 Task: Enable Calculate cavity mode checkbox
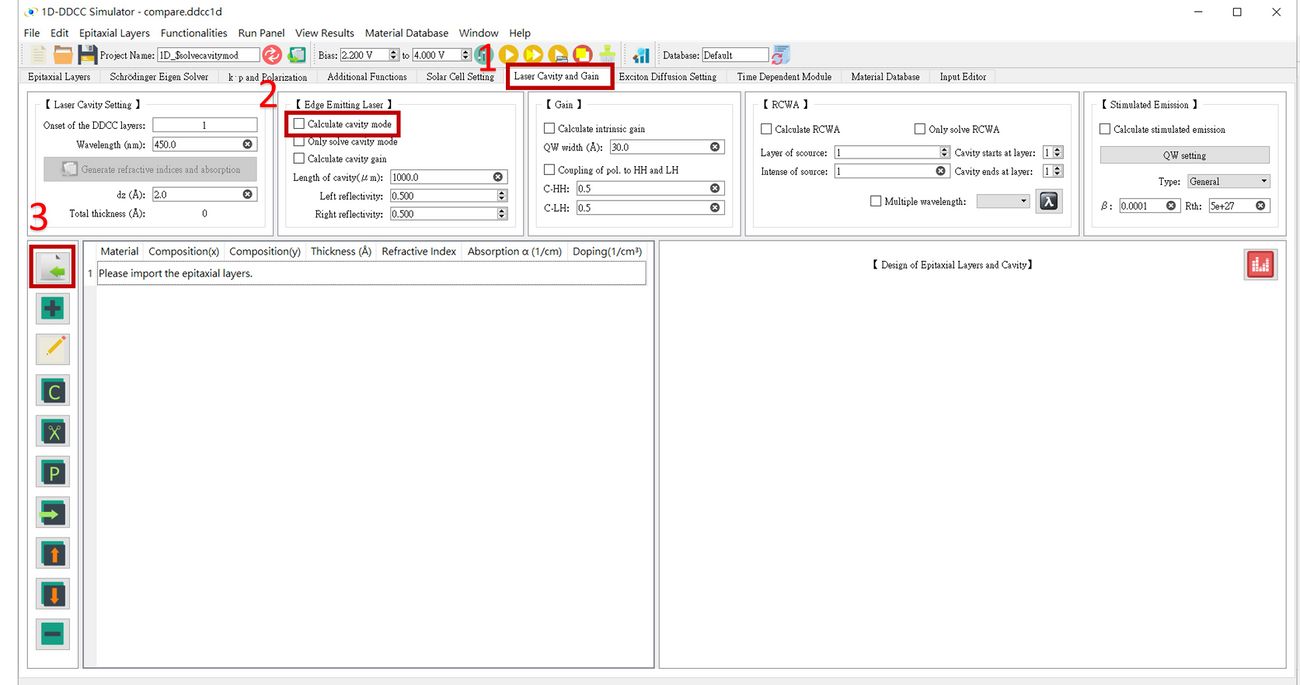point(300,124)
